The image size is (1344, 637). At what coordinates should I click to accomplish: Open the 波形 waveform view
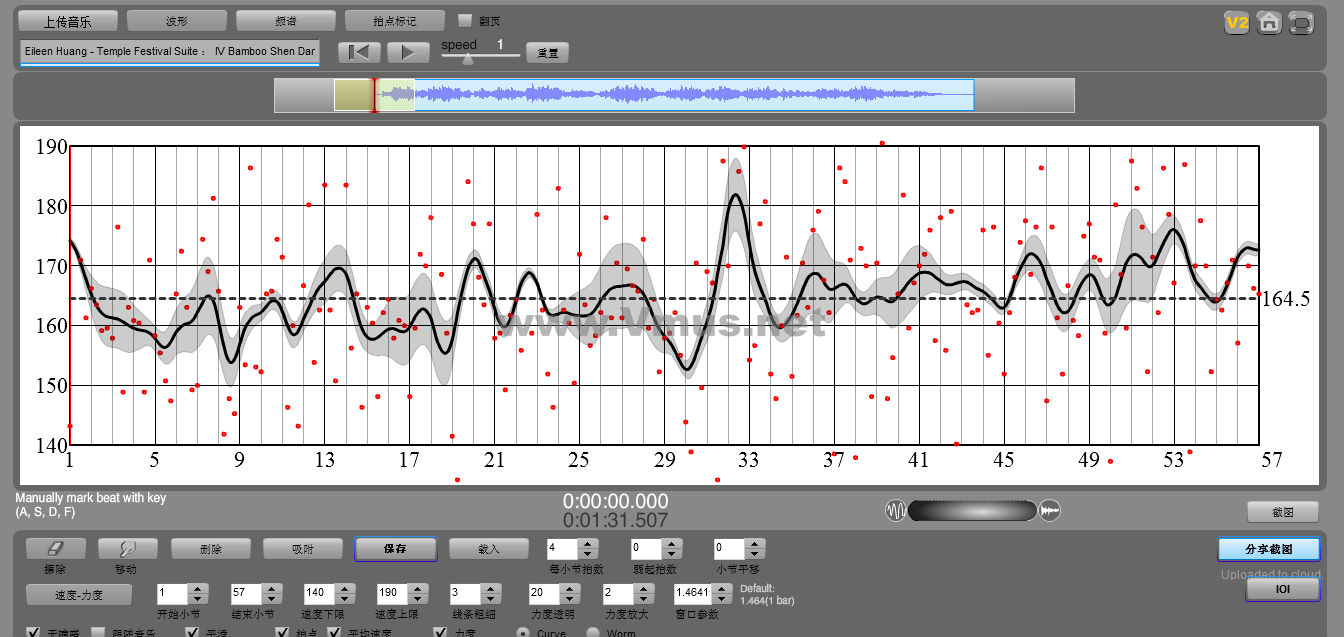coord(177,21)
